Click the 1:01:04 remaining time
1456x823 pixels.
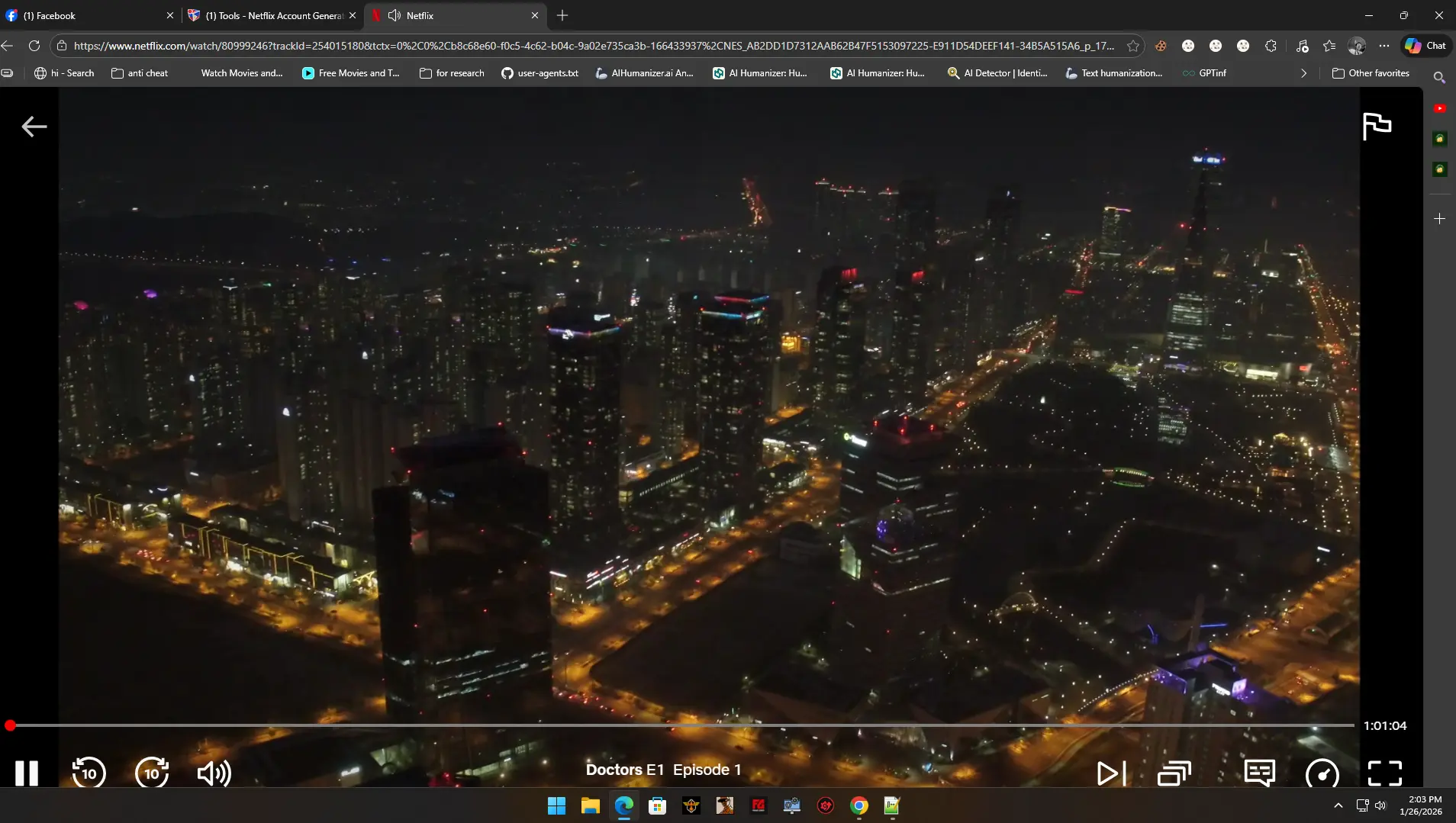[1385, 725]
